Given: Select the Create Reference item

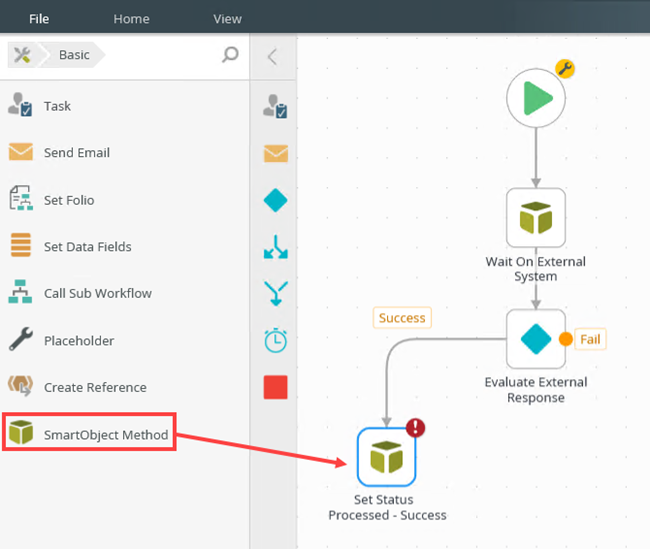Looking at the screenshot, I should point(94,388).
